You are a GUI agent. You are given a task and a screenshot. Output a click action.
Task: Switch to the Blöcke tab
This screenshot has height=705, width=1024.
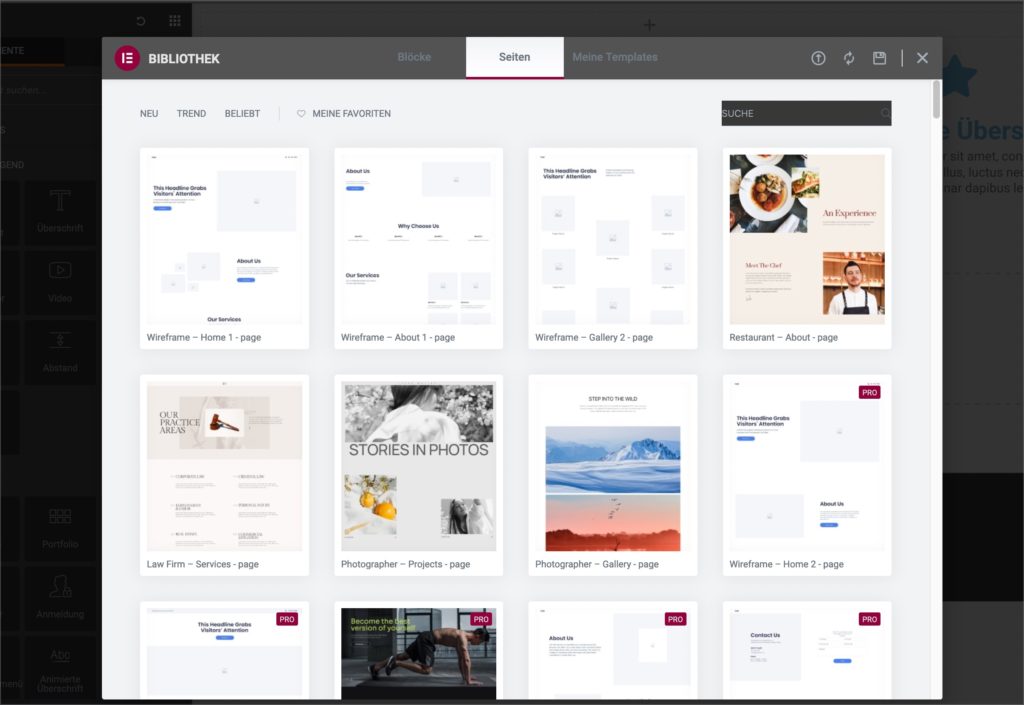pos(414,57)
